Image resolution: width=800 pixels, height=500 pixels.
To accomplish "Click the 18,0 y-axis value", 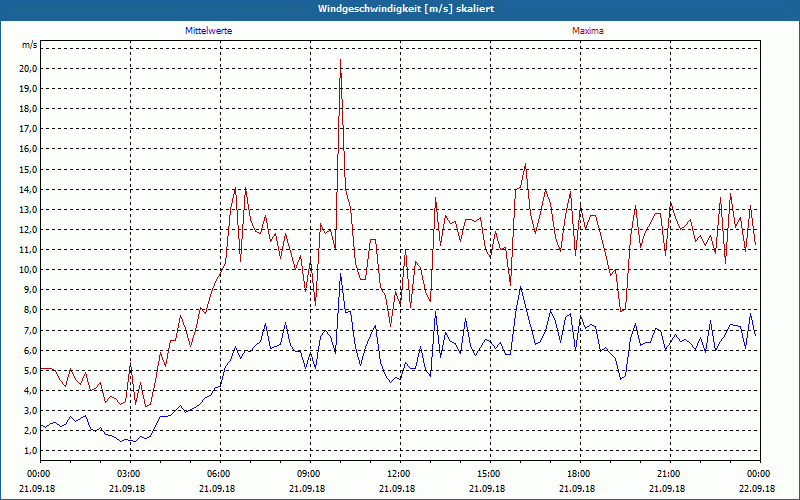I will pos(29,109).
